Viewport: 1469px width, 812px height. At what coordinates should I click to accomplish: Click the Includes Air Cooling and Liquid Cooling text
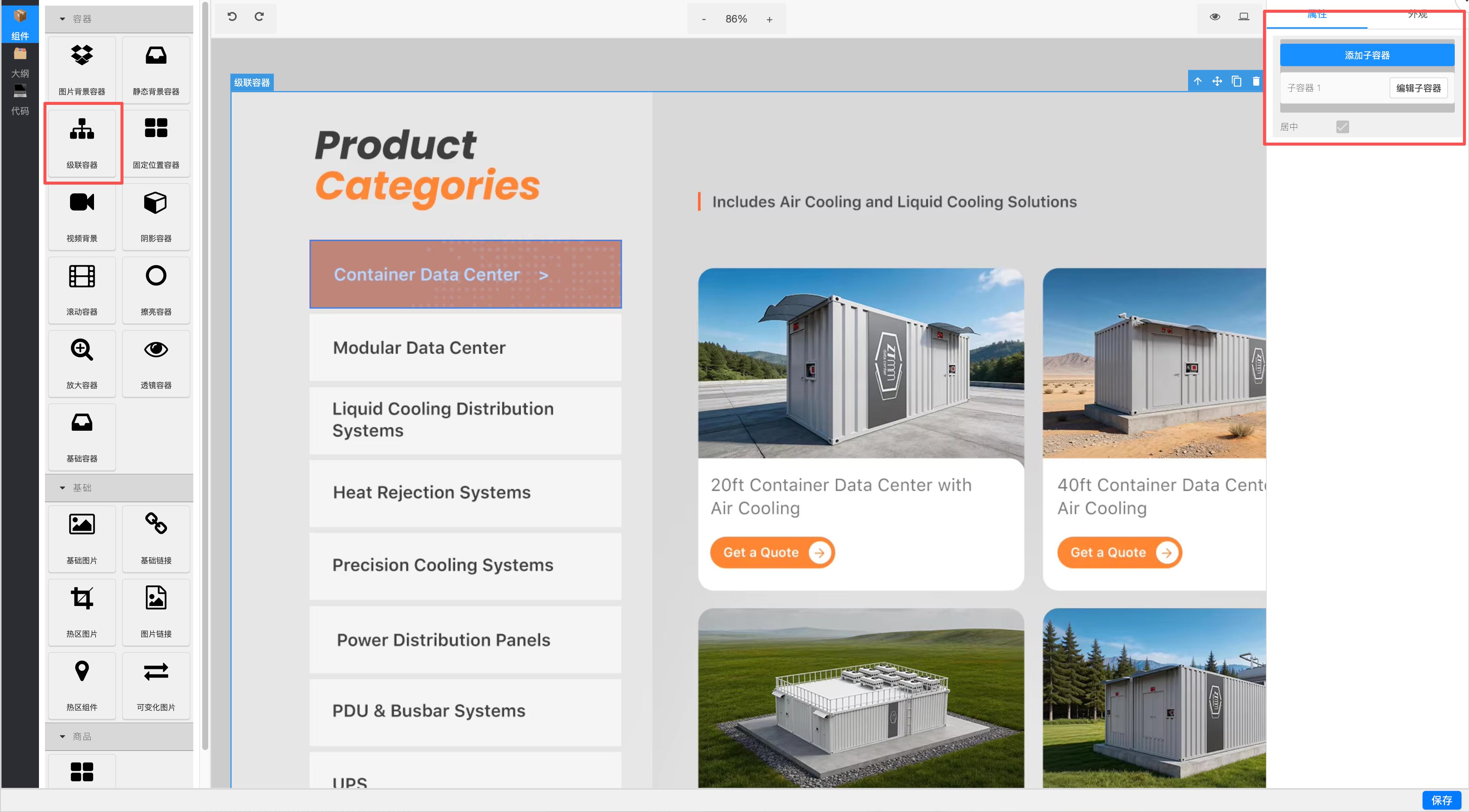click(x=894, y=202)
